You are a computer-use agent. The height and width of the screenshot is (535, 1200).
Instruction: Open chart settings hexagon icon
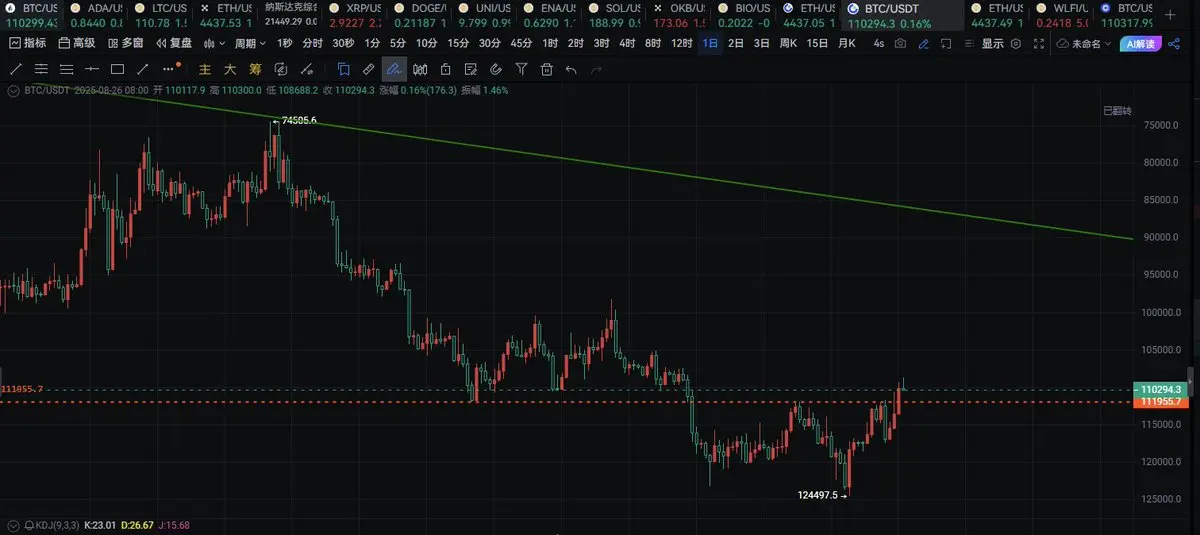click(x=1016, y=43)
